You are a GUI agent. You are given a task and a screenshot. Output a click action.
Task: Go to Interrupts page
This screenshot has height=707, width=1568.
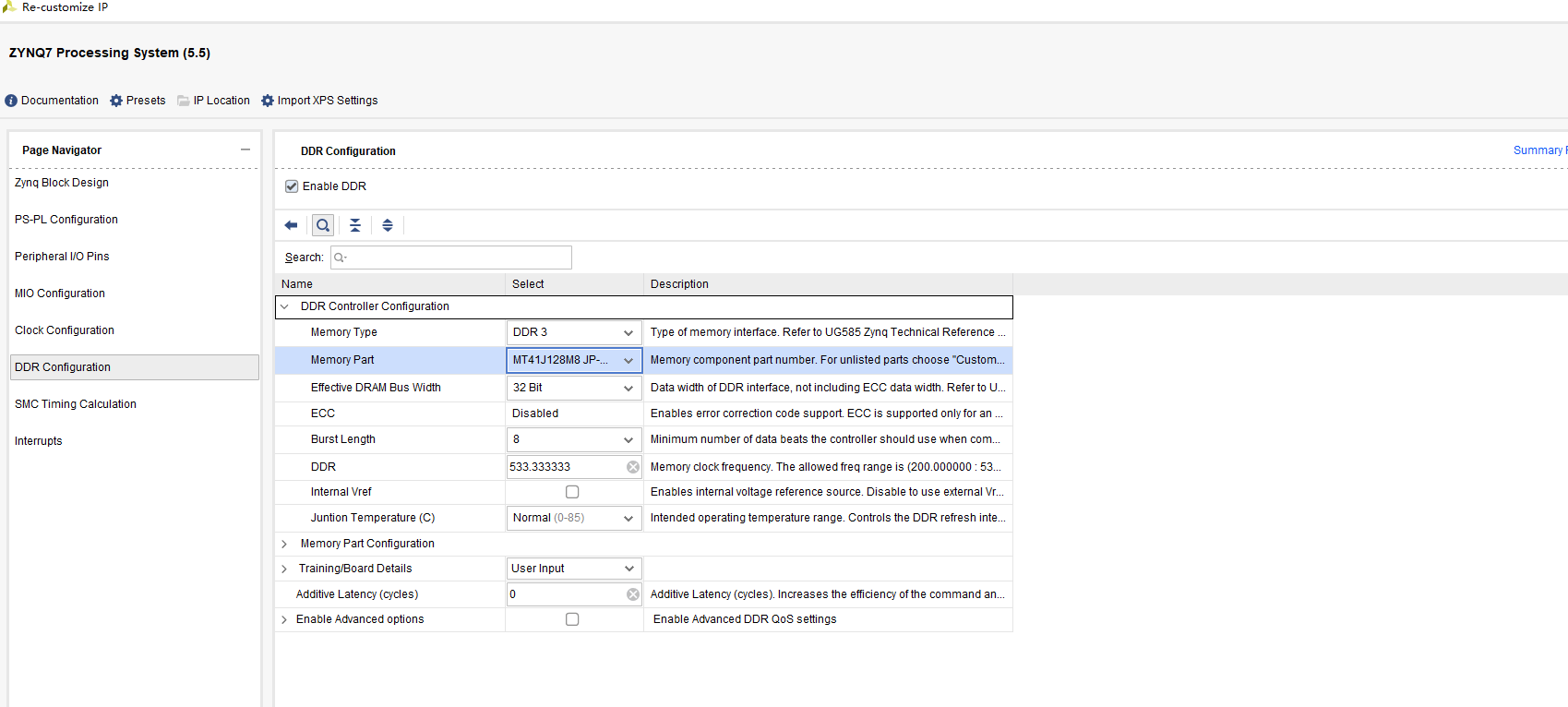tap(39, 441)
